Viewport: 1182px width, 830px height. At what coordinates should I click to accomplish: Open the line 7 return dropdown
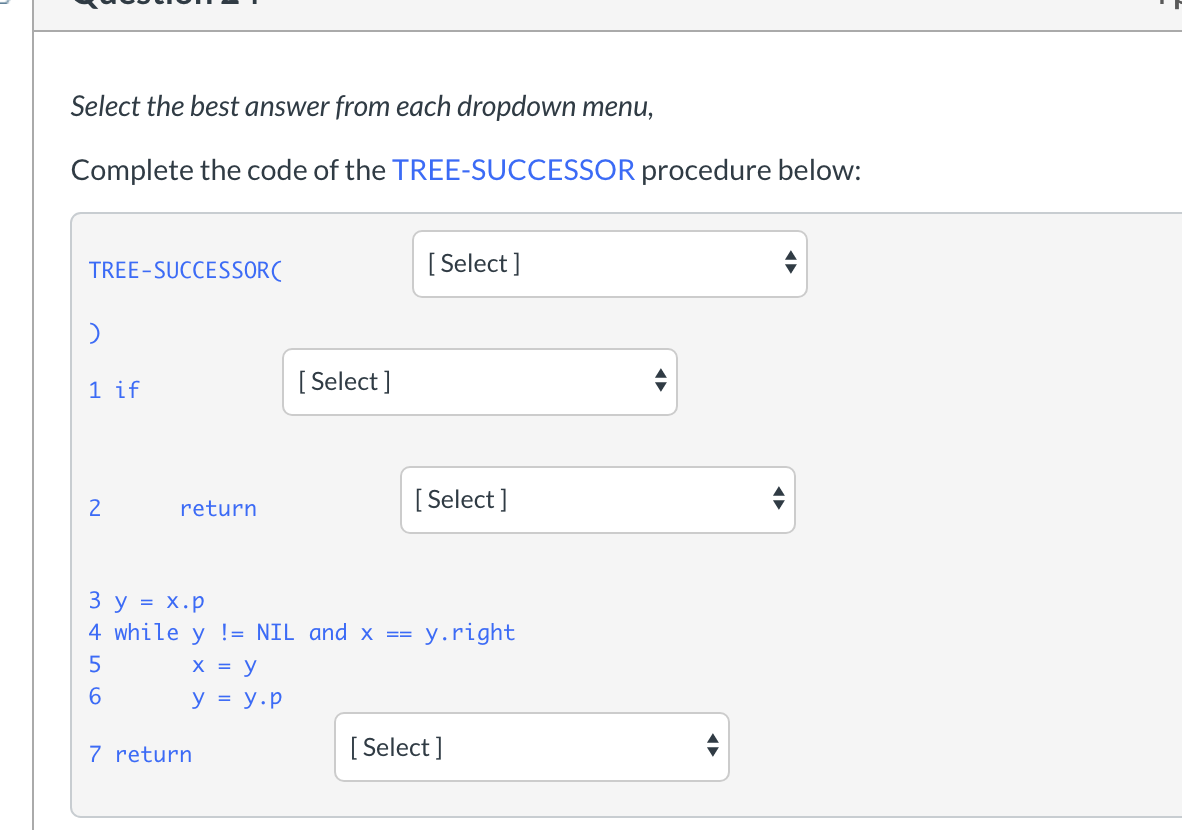[531, 747]
